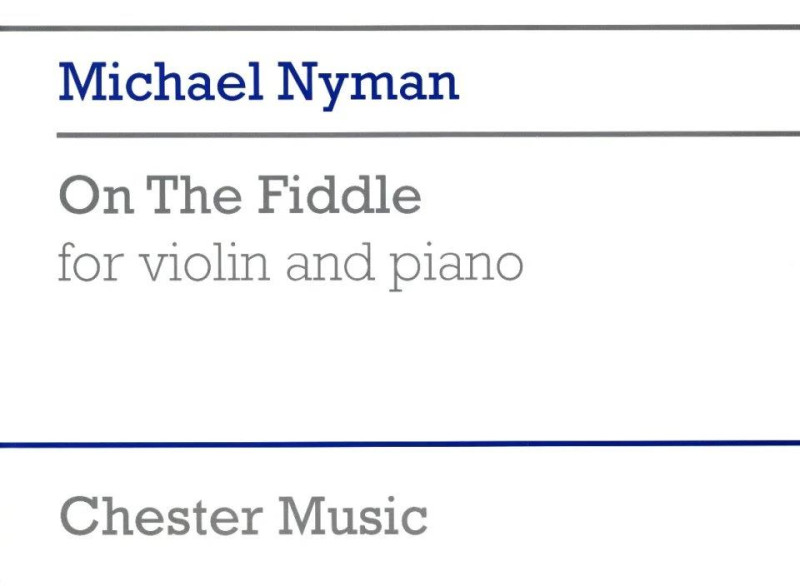
Task: Select the word "Chester" in the publisher name
Action: (x=162, y=516)
